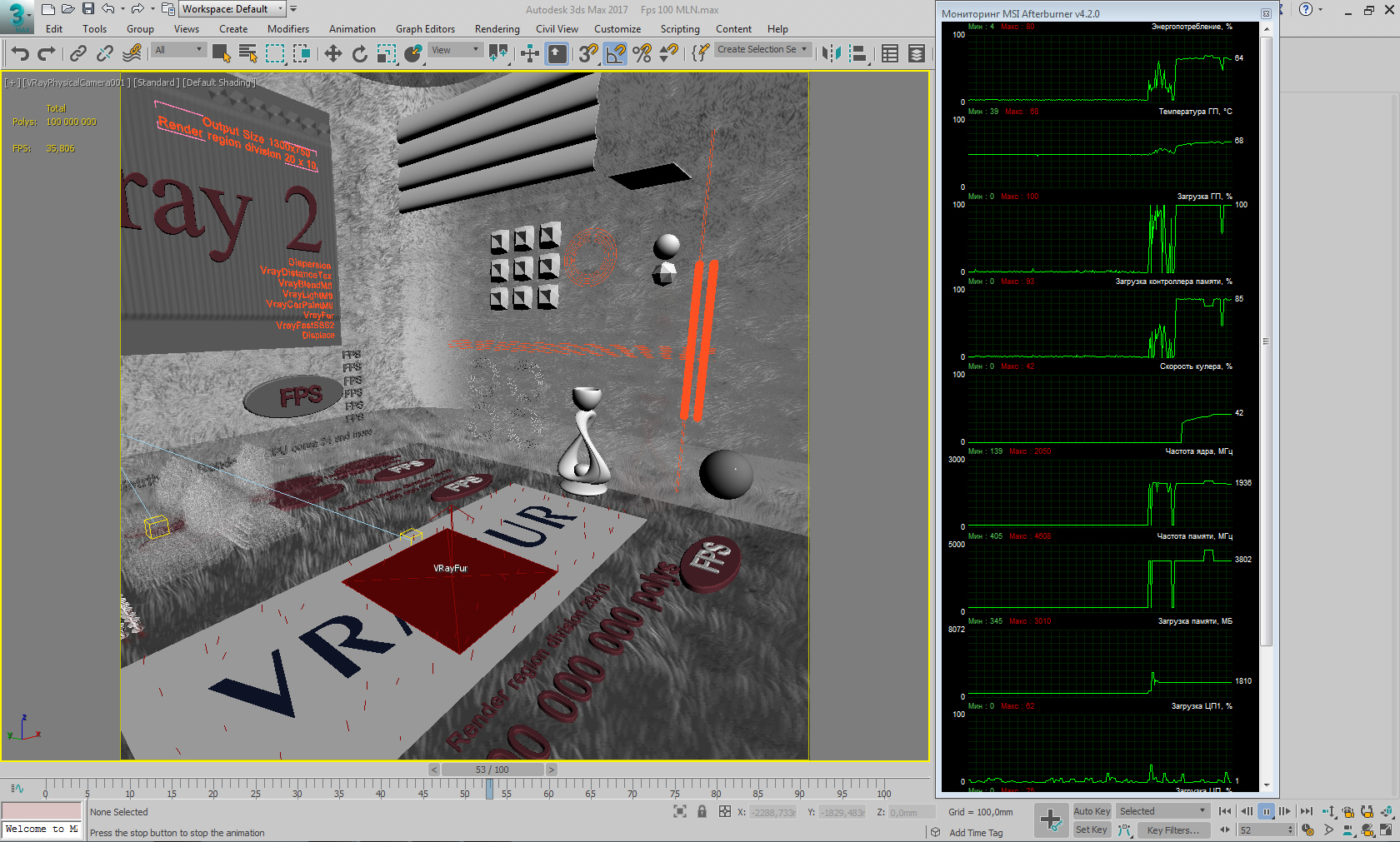Open the key mode 'Selected' dropdown
1400x842 pixels.
(x=1162, y=811)
